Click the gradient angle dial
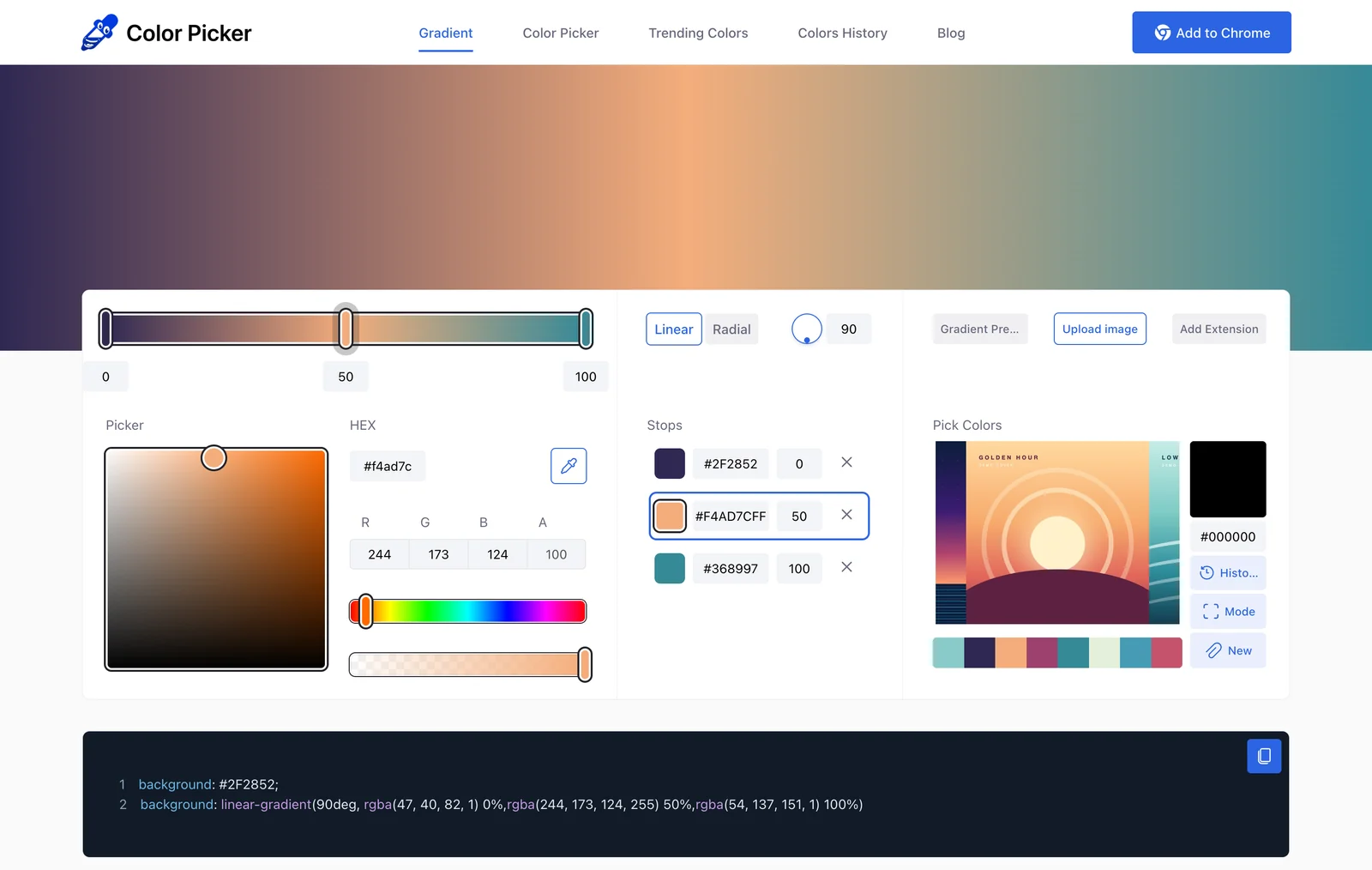Viewport: 1372px width, 870px height. [807, 329]
